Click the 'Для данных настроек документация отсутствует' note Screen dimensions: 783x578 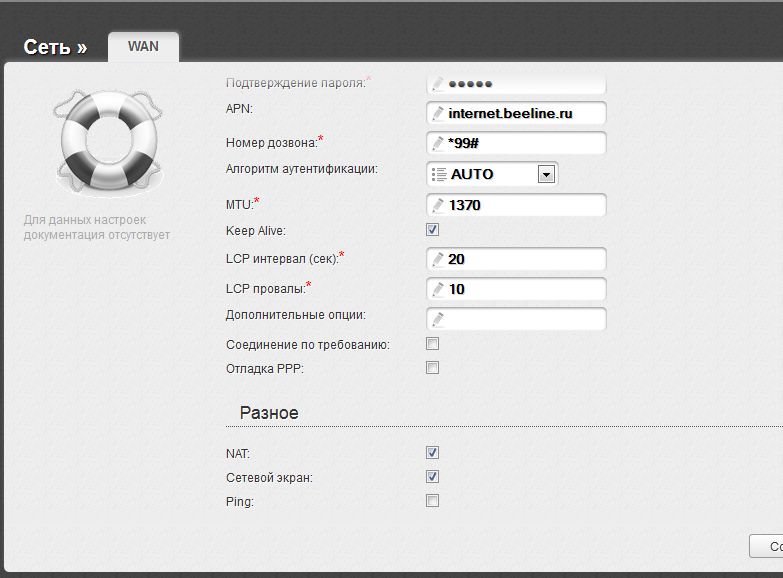pyautogui.click(x=97, y=227)
